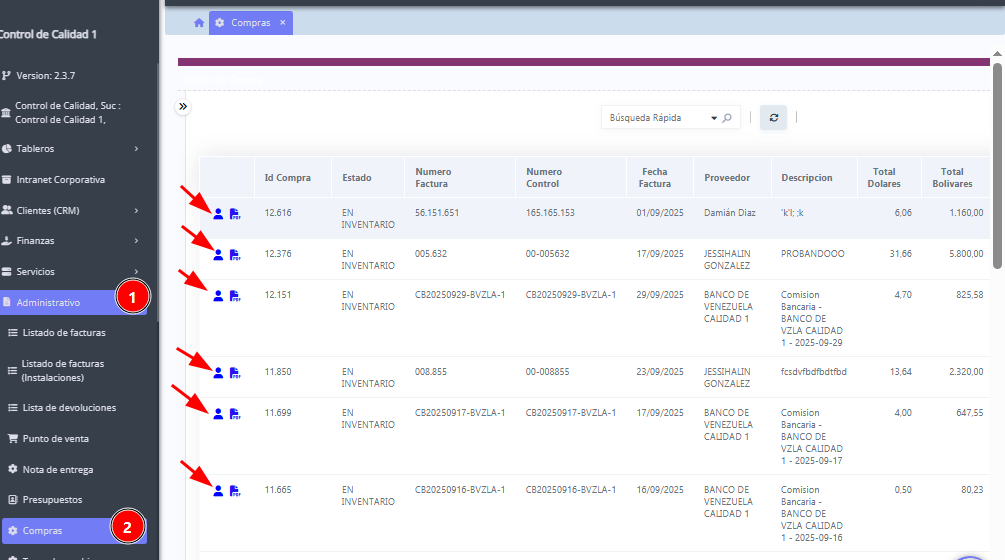Open Listado de facturas menu item
The width and height of the screenshot is (1005, 560).
(x=63, y=333)
